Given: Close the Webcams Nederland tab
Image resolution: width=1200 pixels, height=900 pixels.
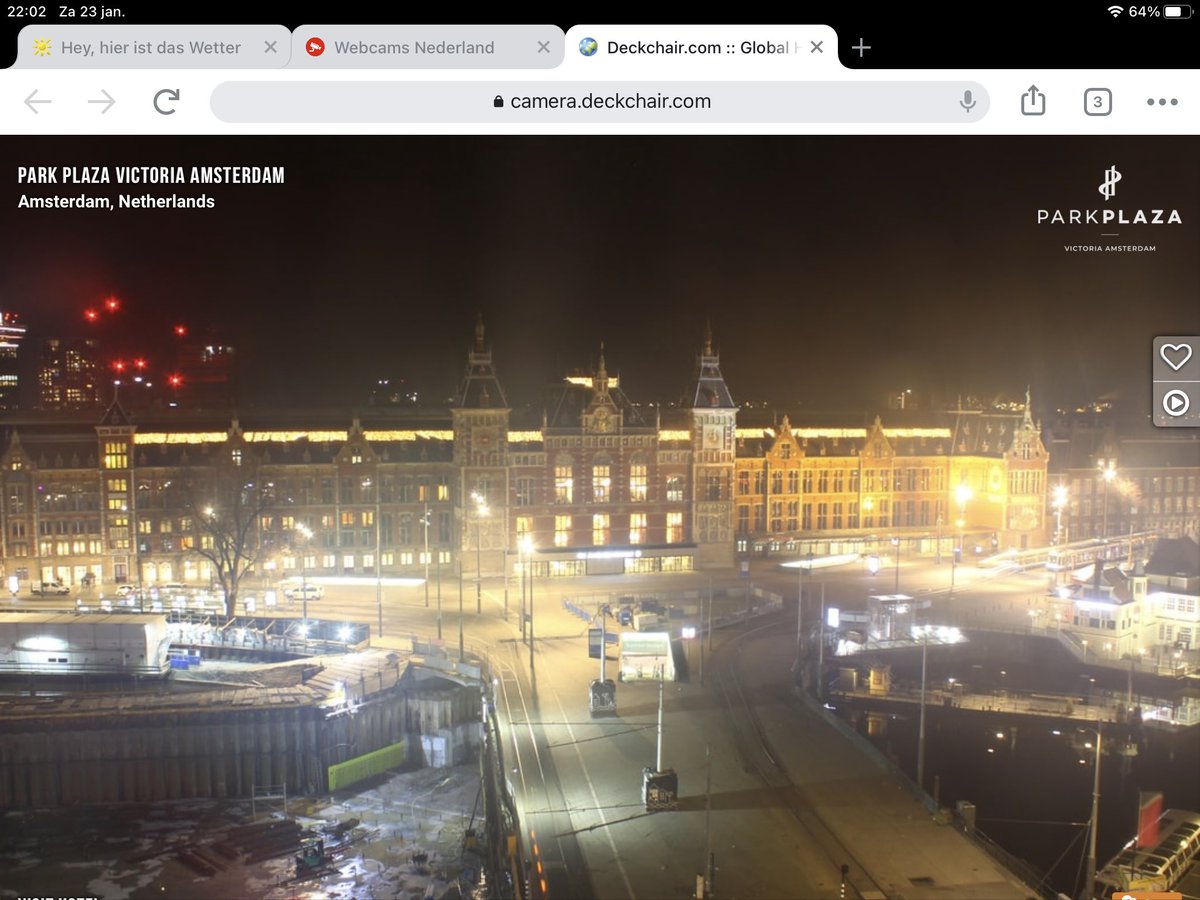Looking at the screenshot, I should coord(543,47).
